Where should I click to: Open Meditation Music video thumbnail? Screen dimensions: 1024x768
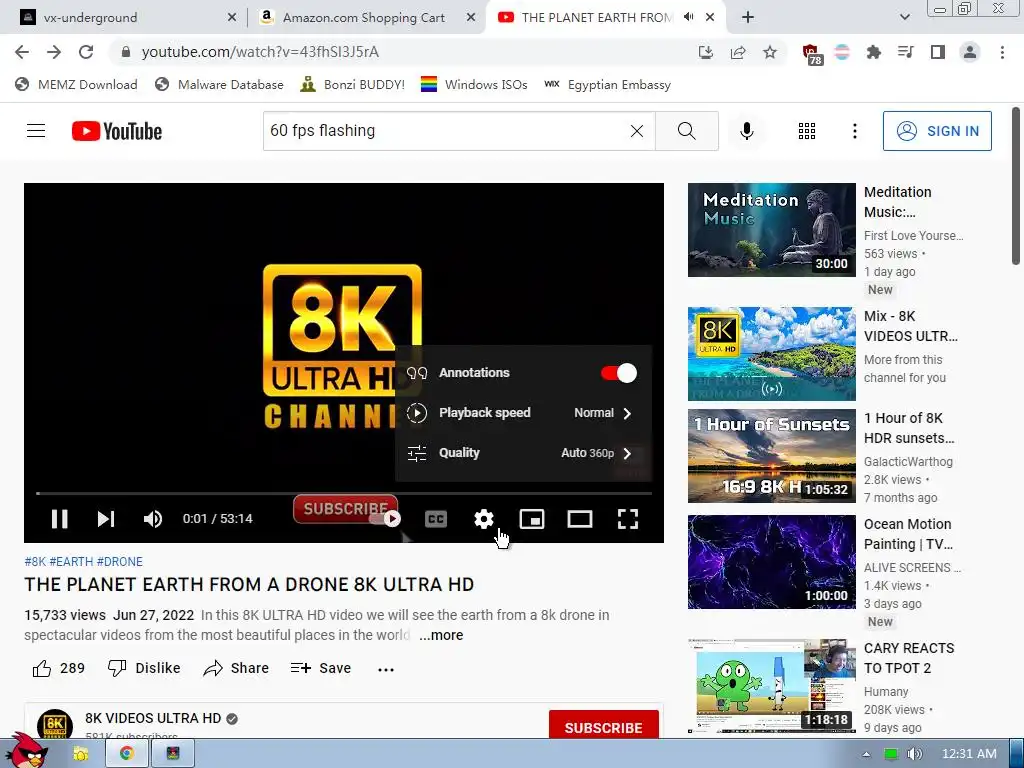pyautogui.click(x=771, y=230)
